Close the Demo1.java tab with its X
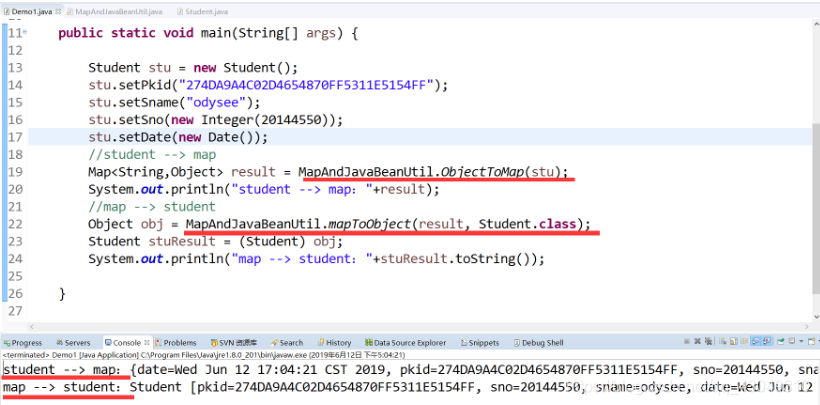Screen dimensions: 820x405 pyautogui.click(x=58, y=11)
